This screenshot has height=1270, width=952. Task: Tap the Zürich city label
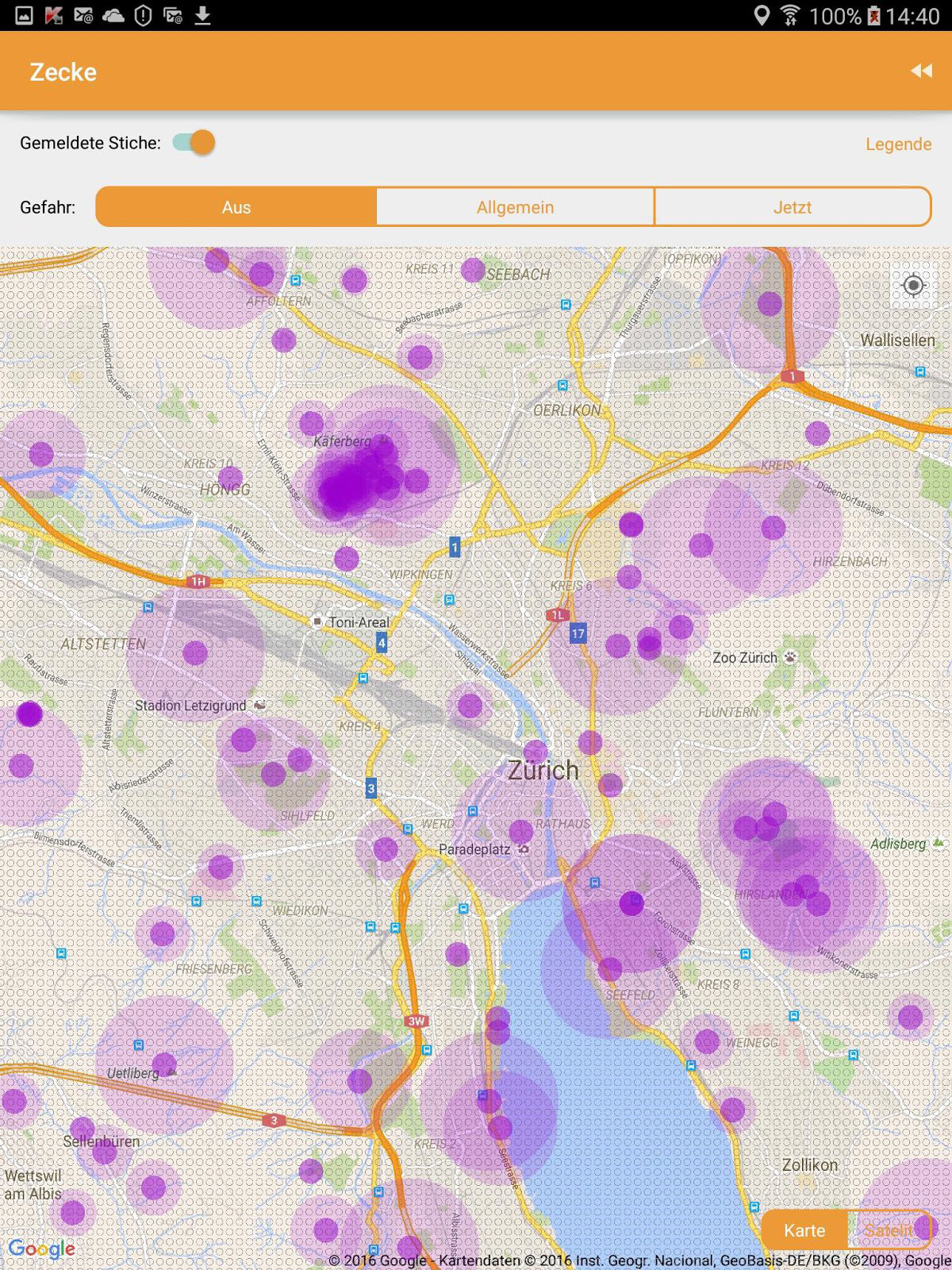543,770
